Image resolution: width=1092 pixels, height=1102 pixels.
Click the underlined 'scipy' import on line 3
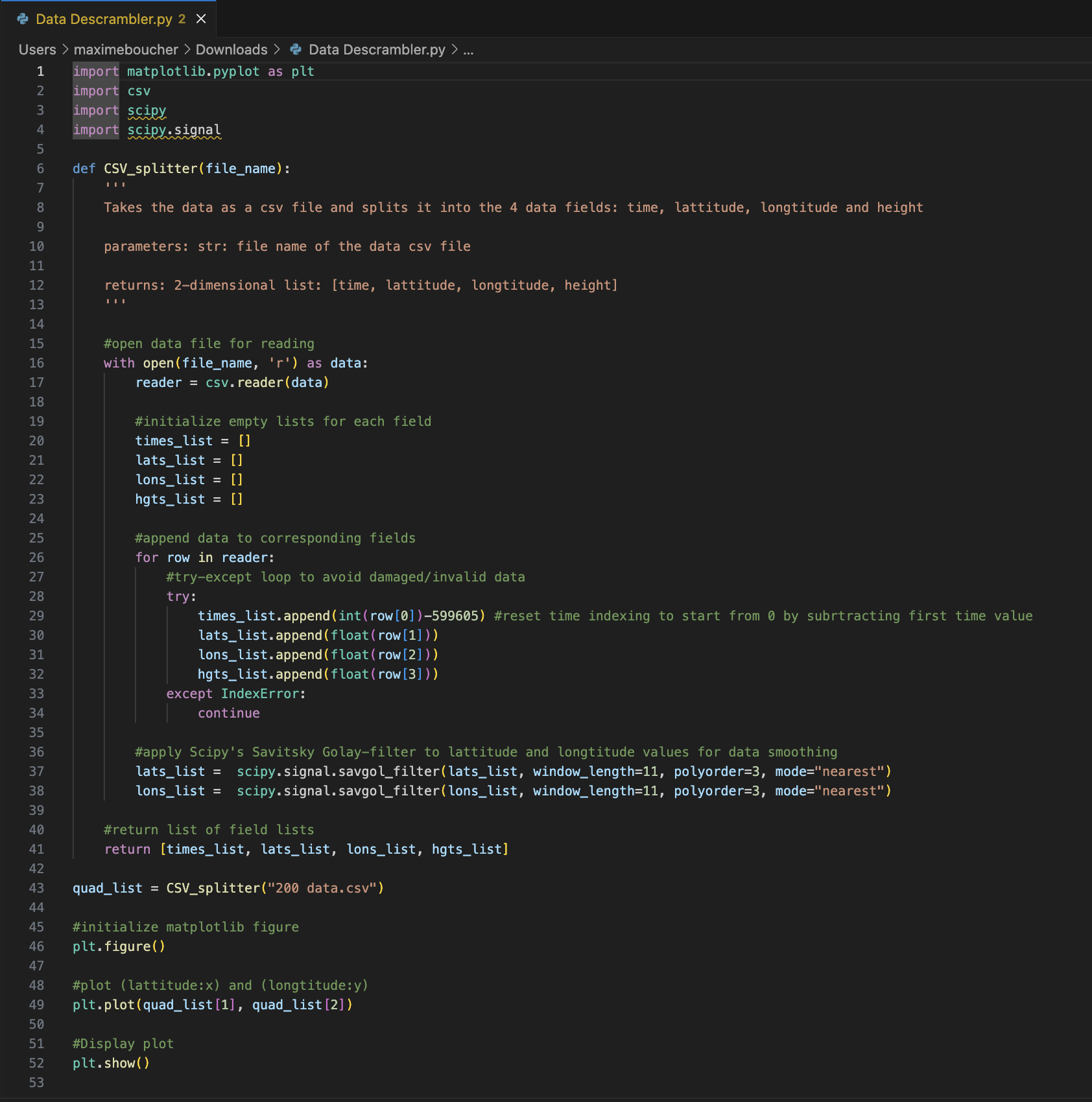tap(147, 110)
